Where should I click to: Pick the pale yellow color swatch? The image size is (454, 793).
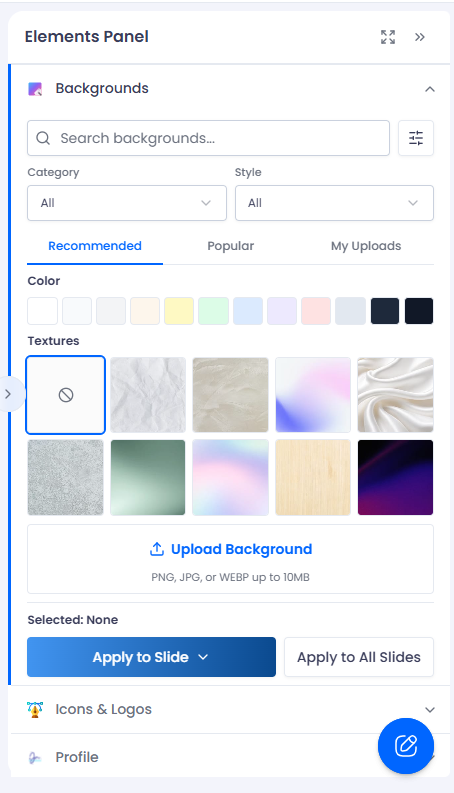(x=179, y=311)
